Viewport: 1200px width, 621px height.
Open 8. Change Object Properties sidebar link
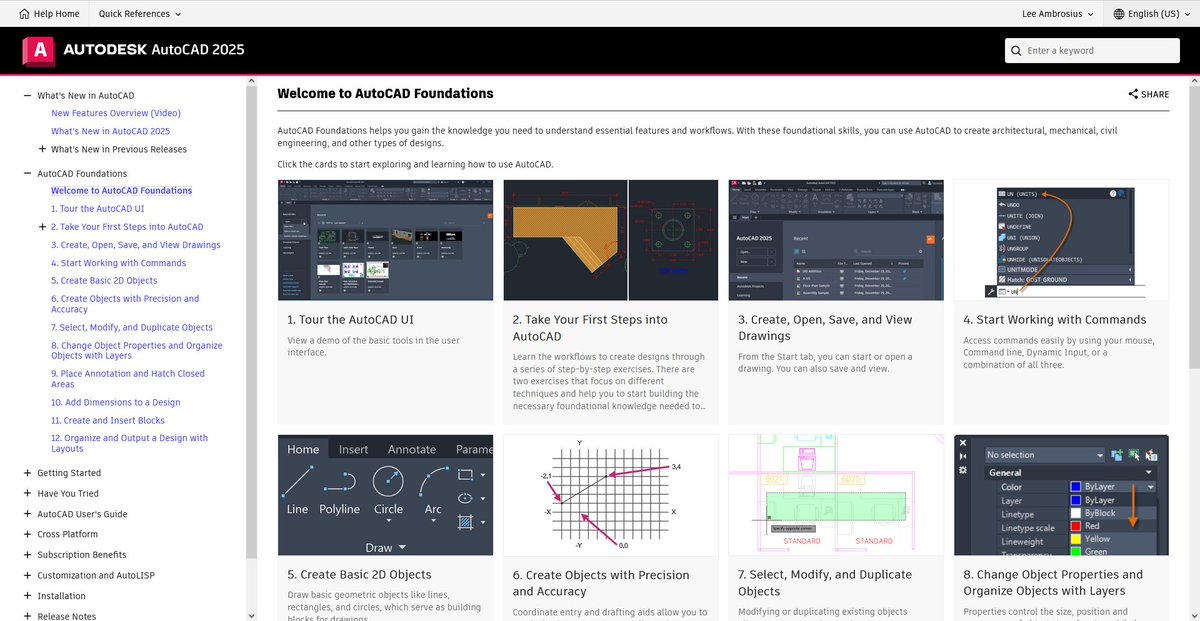click(x=137, y=350)
